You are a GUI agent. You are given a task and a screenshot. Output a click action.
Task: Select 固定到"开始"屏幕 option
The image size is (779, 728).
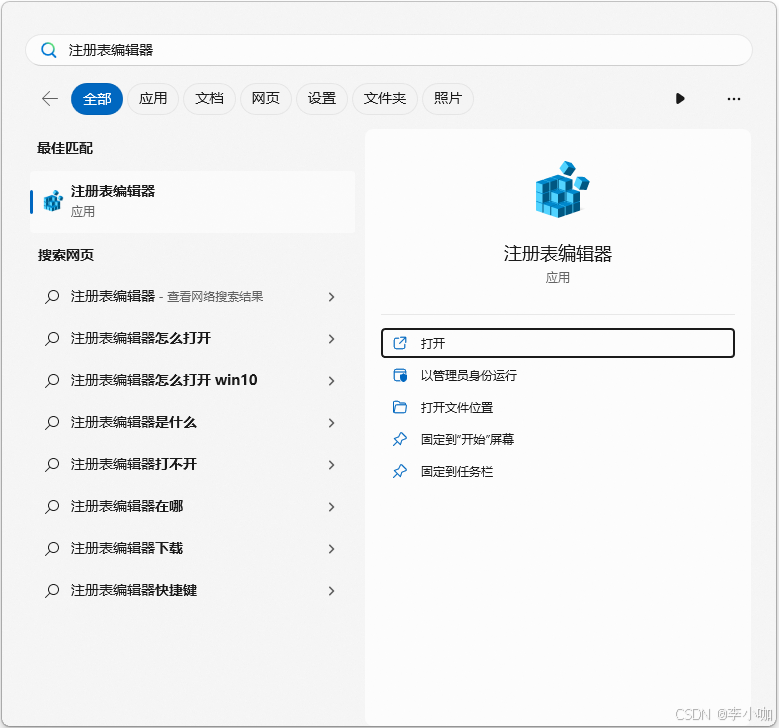(x=557, y=439)
